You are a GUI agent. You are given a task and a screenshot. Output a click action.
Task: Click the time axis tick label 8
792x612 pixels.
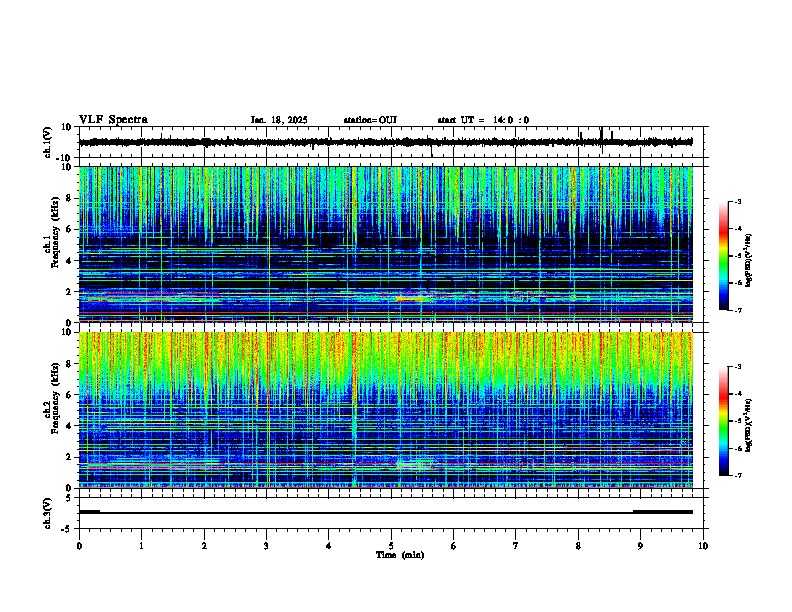pyautogui.click(x=578, y=546)
